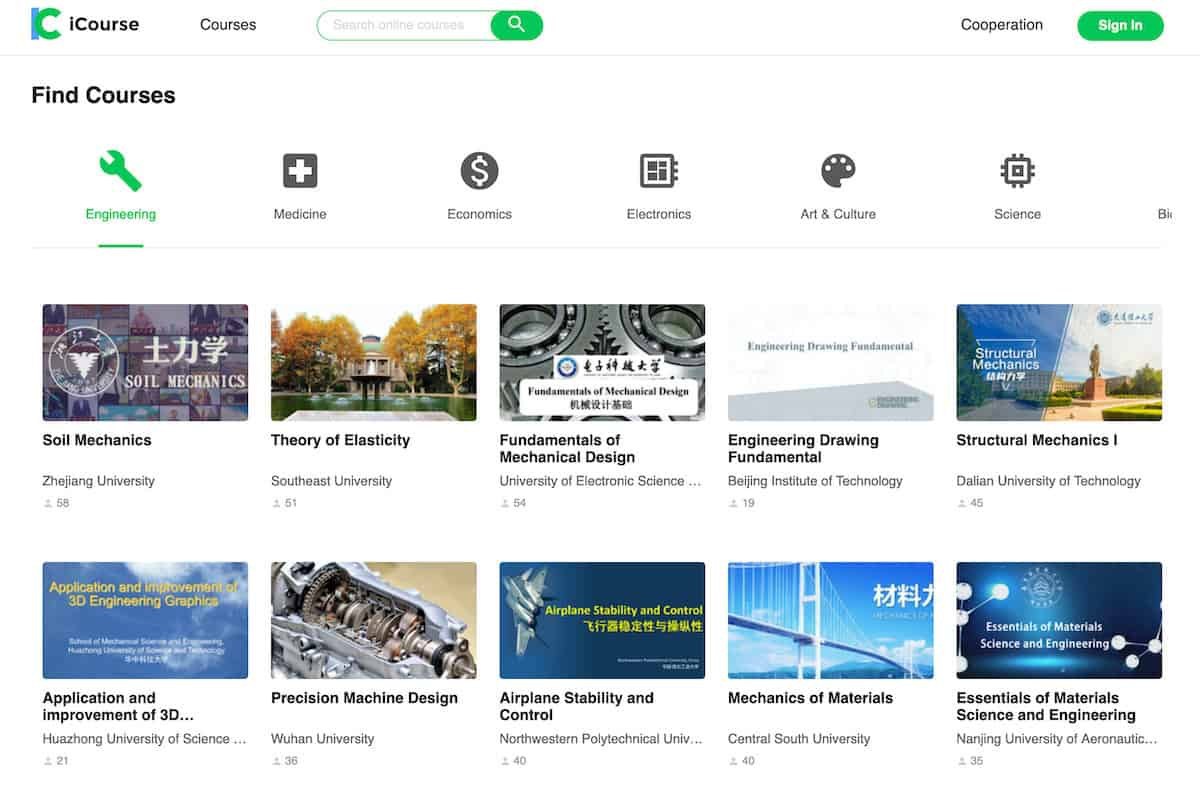
Task: Click the green search magnifier button
Action: coord(516,25)
